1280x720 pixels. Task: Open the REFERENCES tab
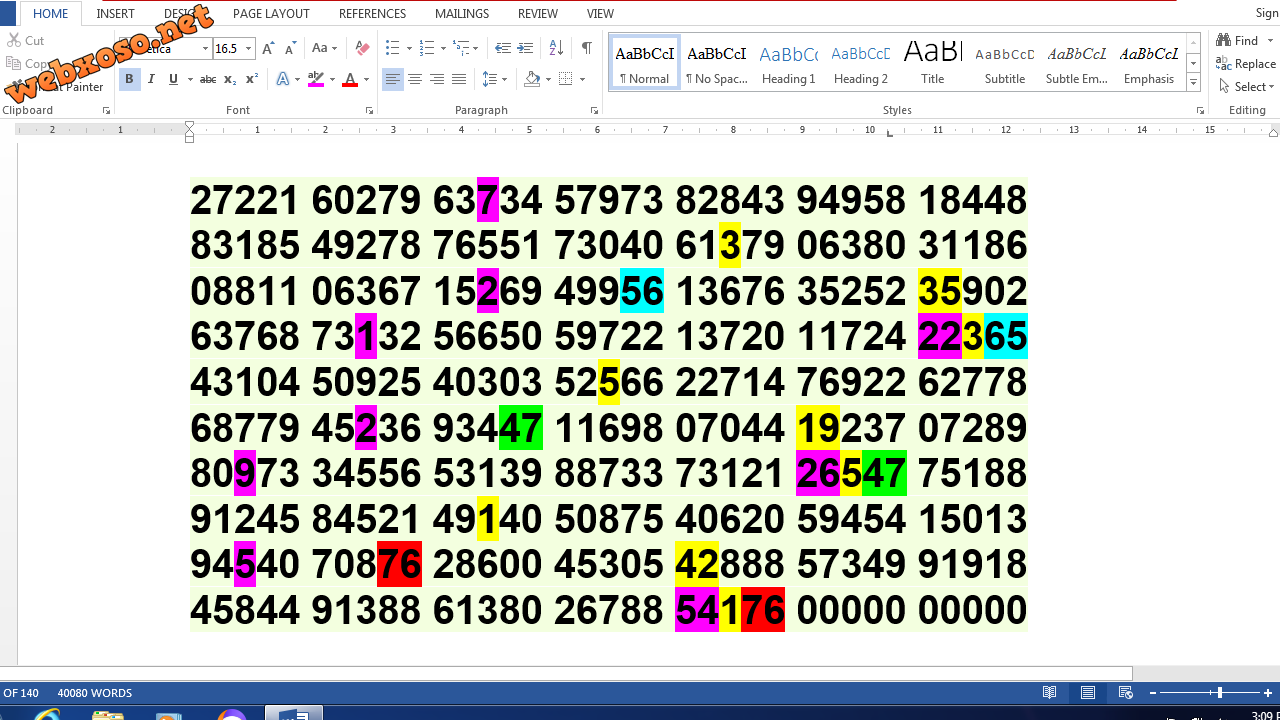(373, 14)
